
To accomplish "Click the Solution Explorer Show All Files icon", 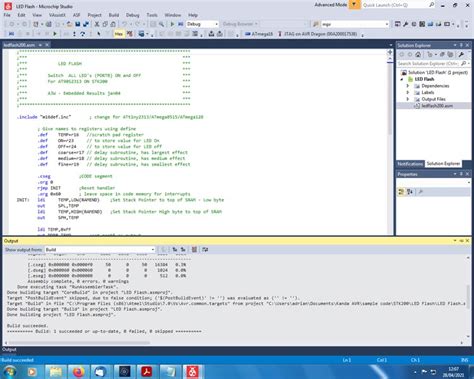I will click(450, 54).
